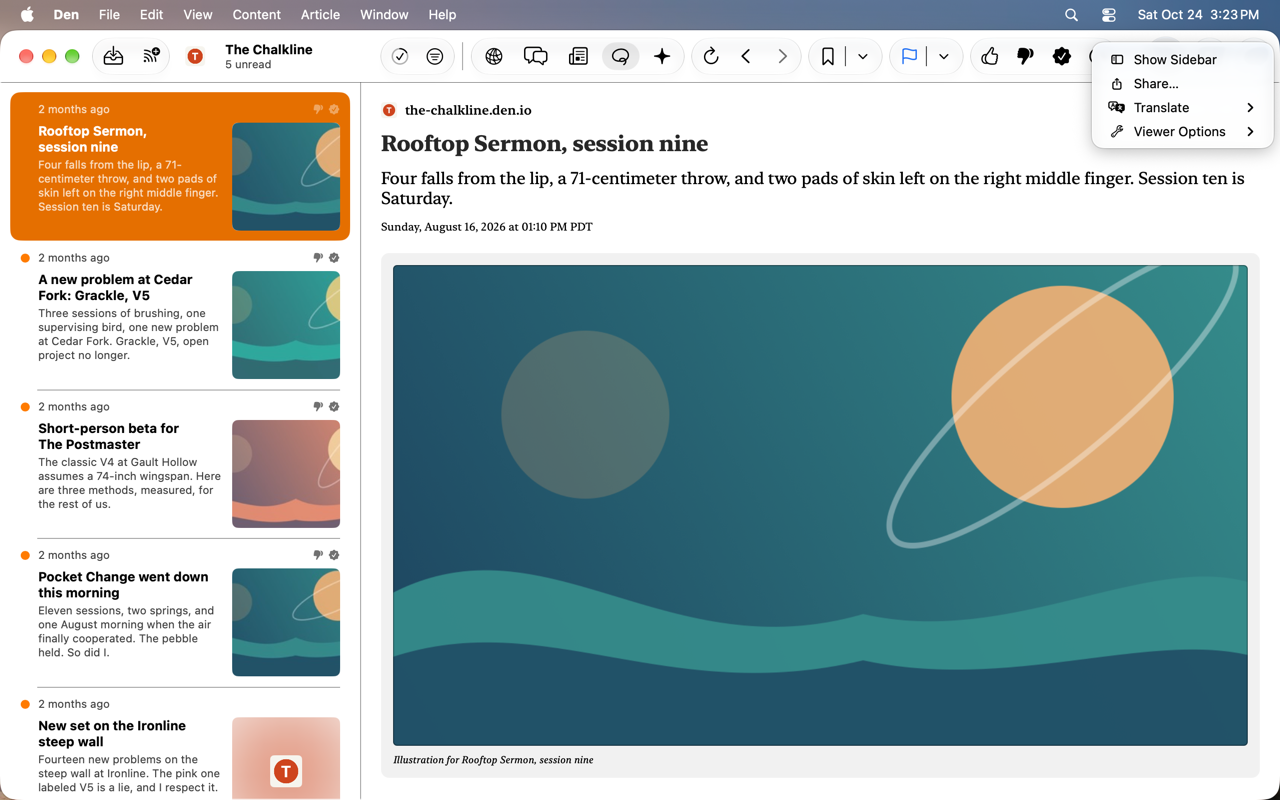Screen dimensions: 1280x800
Task: Open Control Center in the menu bar
Action: [1109, 15]
